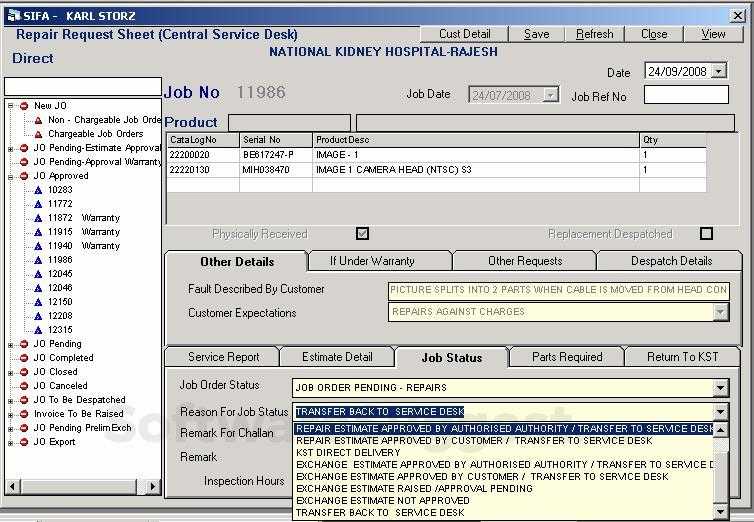Click the View button
Image resolution: width=754 pixels, height=522 pixels.
click(713, 34)
